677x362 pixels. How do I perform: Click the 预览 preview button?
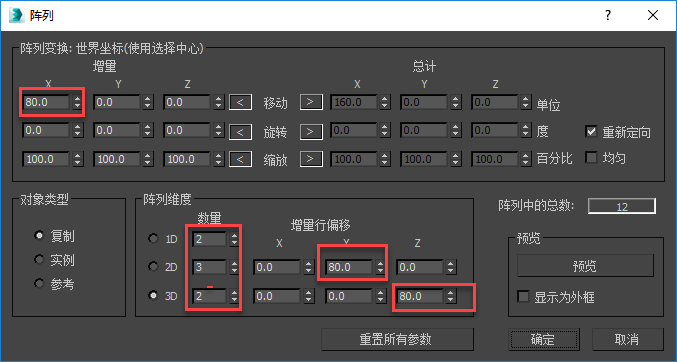point(585,266)
